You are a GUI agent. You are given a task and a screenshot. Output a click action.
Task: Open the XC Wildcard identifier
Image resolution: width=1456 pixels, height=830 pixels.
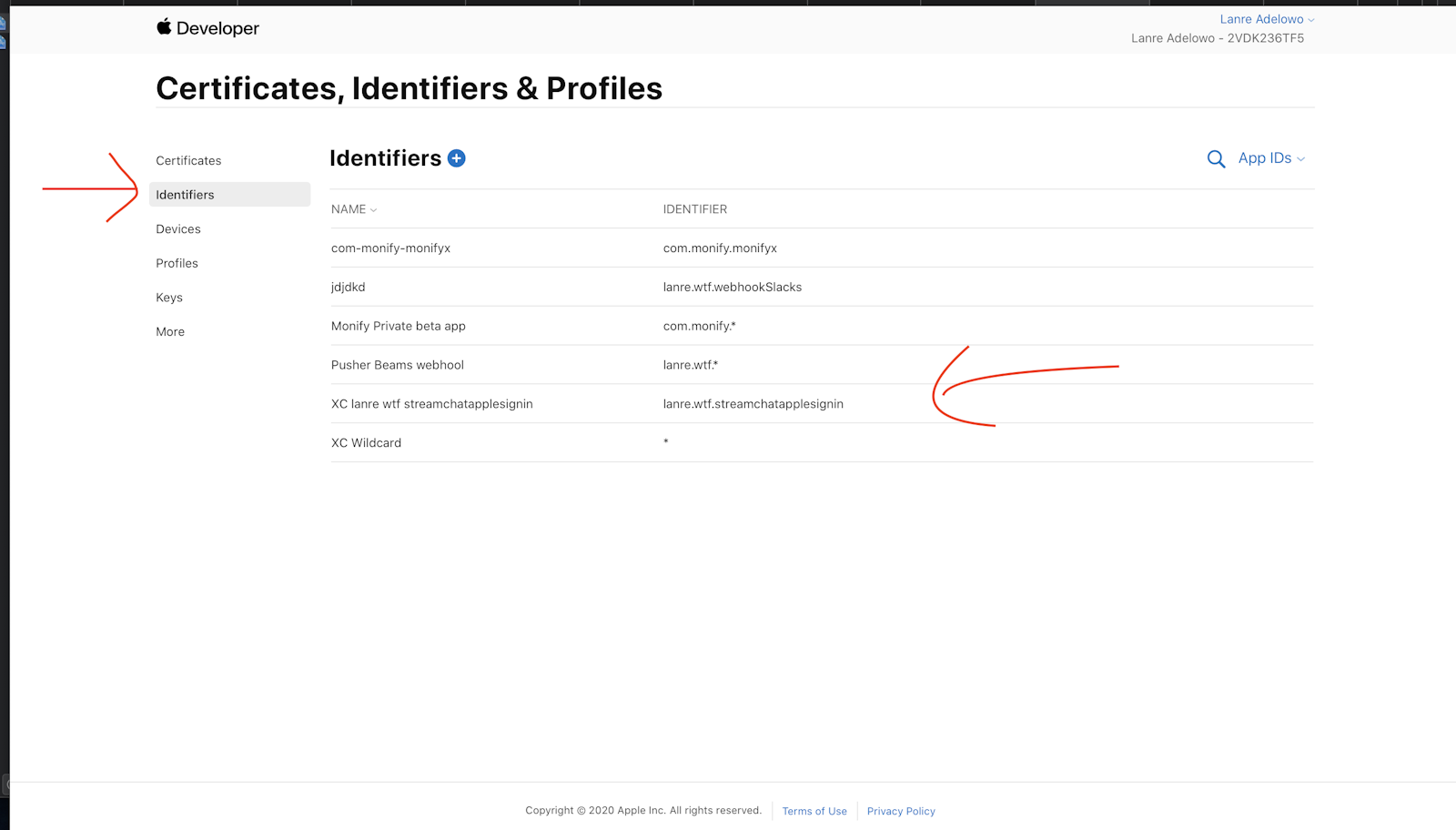pos(366,442)
